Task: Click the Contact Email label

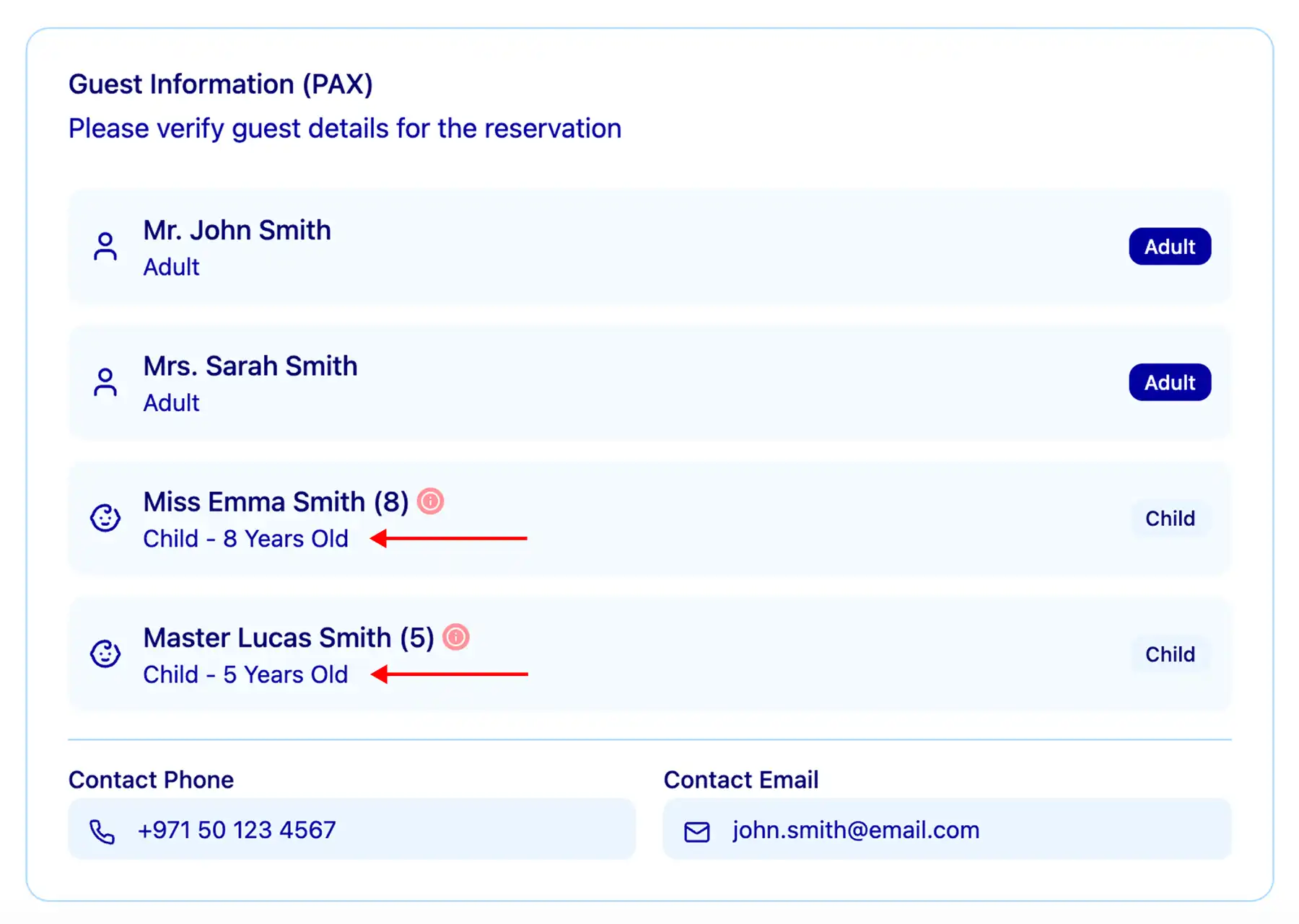Action: [x=741, y=780]
